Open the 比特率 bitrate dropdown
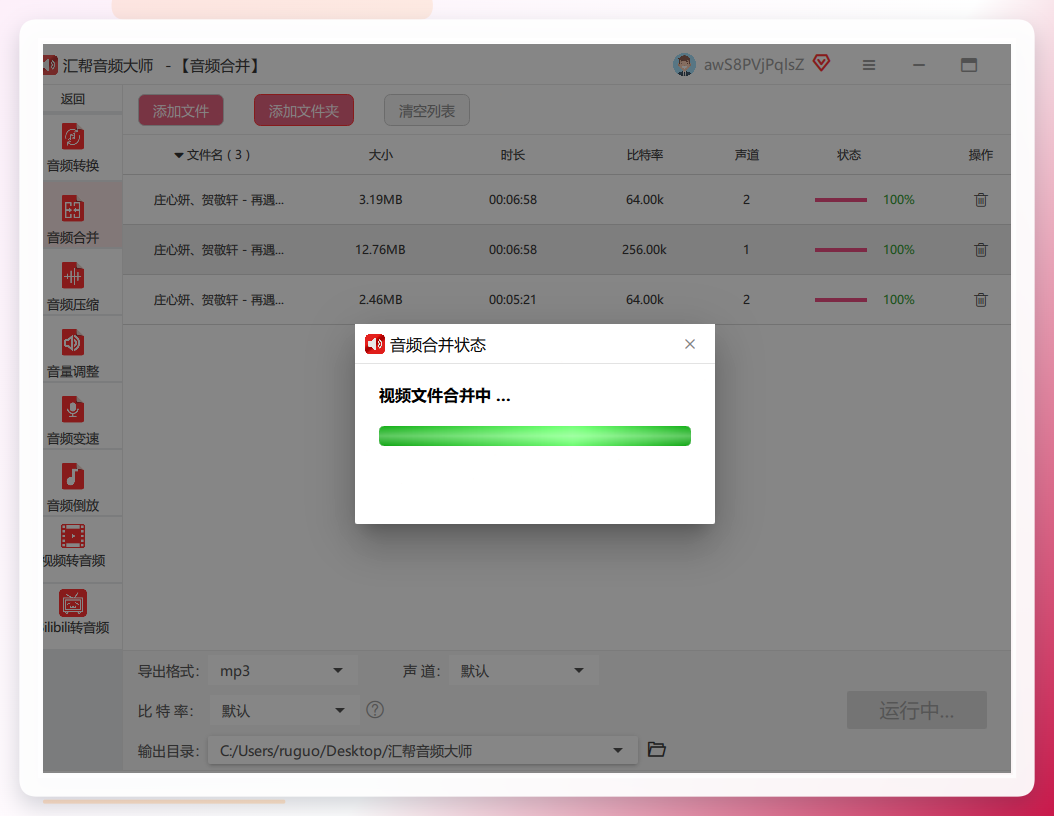This screenshot has height=816, width=1054. tap(284, 710)
